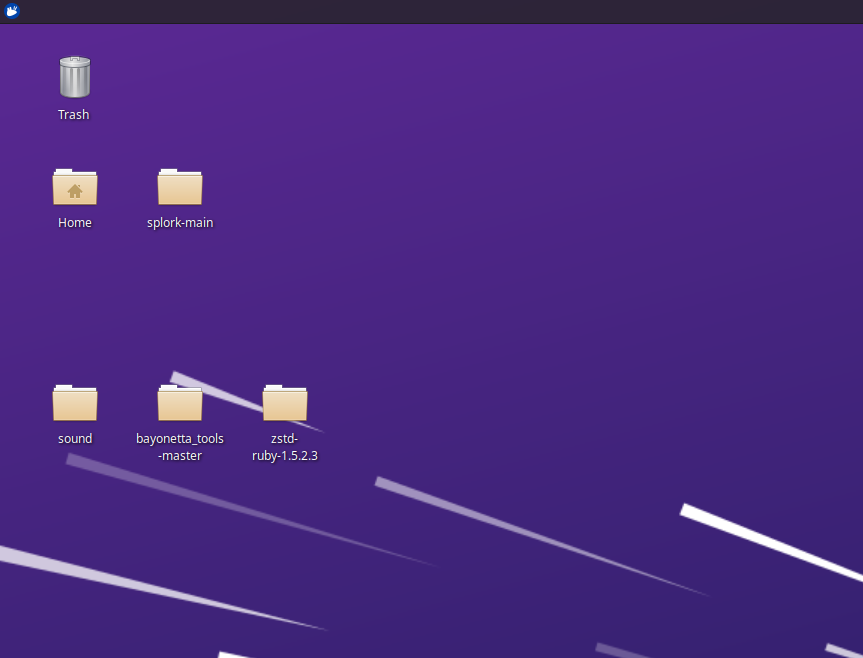Select the Home folder icon
This screenshot has width=863, height=658.
(x=75, y=187)
